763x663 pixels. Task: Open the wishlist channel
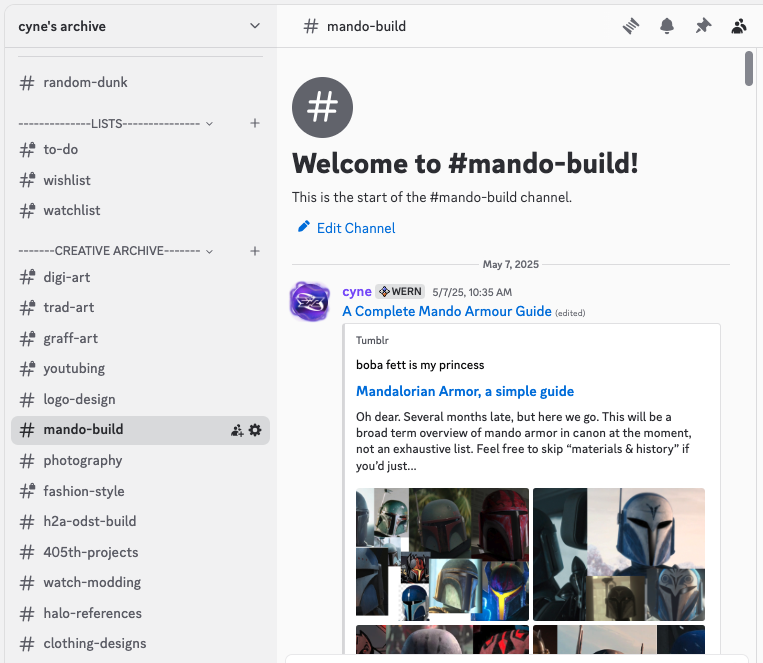(x=140, y=180)
